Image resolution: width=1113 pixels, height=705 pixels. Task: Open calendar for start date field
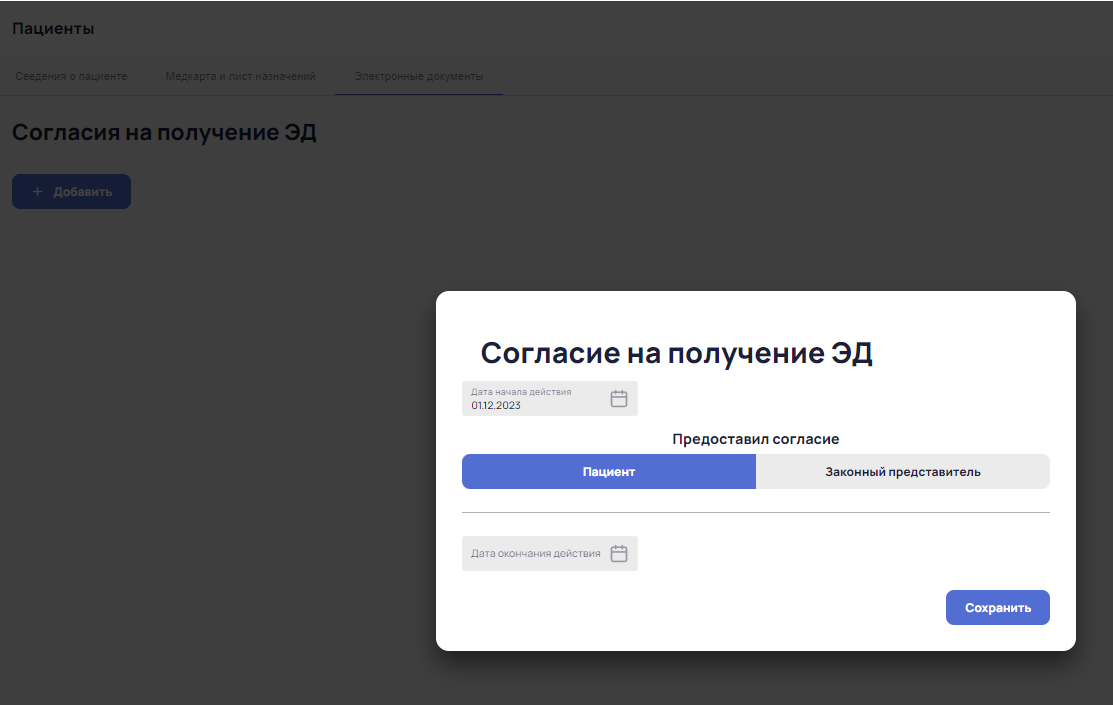[618, 398]
